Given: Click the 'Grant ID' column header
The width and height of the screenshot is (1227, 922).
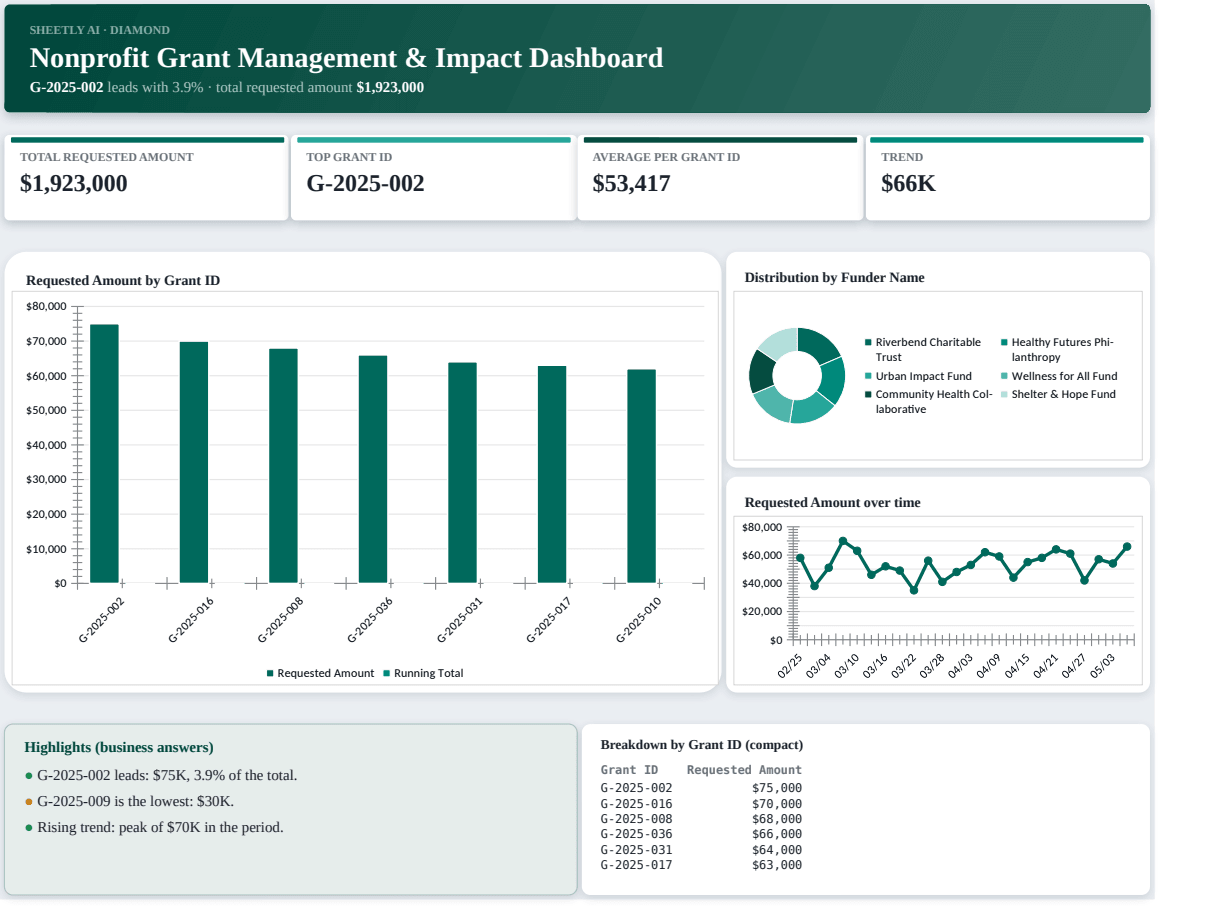Looking at the screenshot, I should pyautogui.click(x=629, y=770).
